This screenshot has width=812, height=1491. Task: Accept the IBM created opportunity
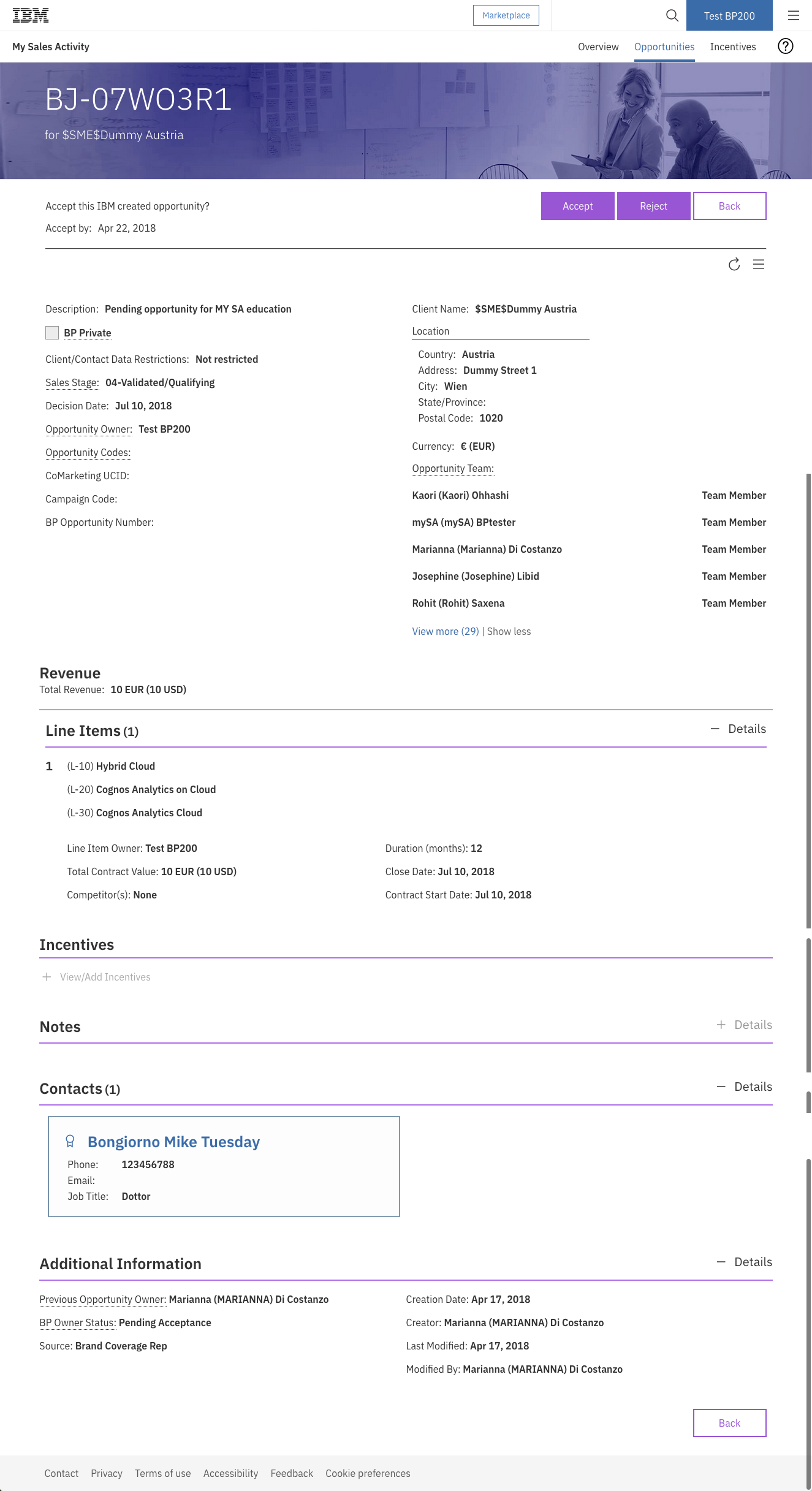[578, 206]
